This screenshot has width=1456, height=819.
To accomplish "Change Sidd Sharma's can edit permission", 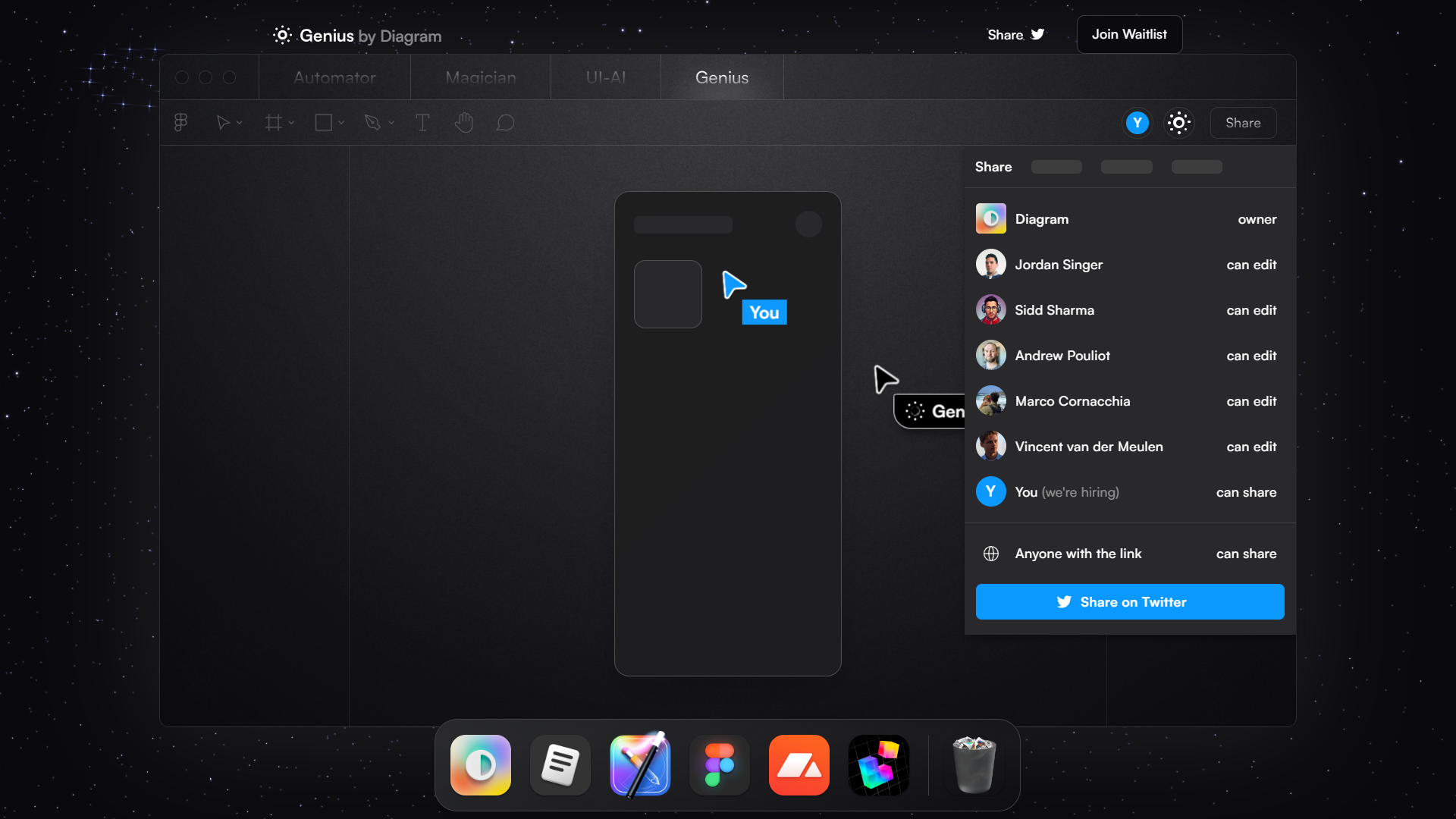I will click(1251, 310).
